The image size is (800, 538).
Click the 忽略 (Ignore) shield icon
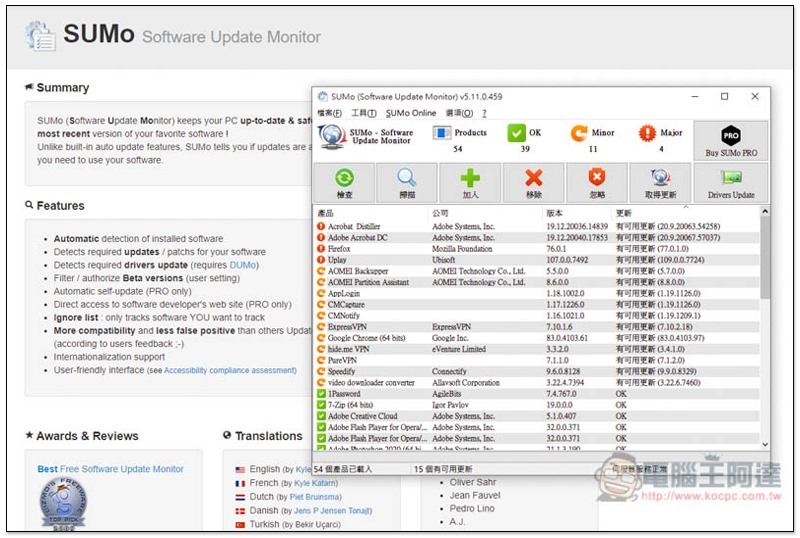599,178
